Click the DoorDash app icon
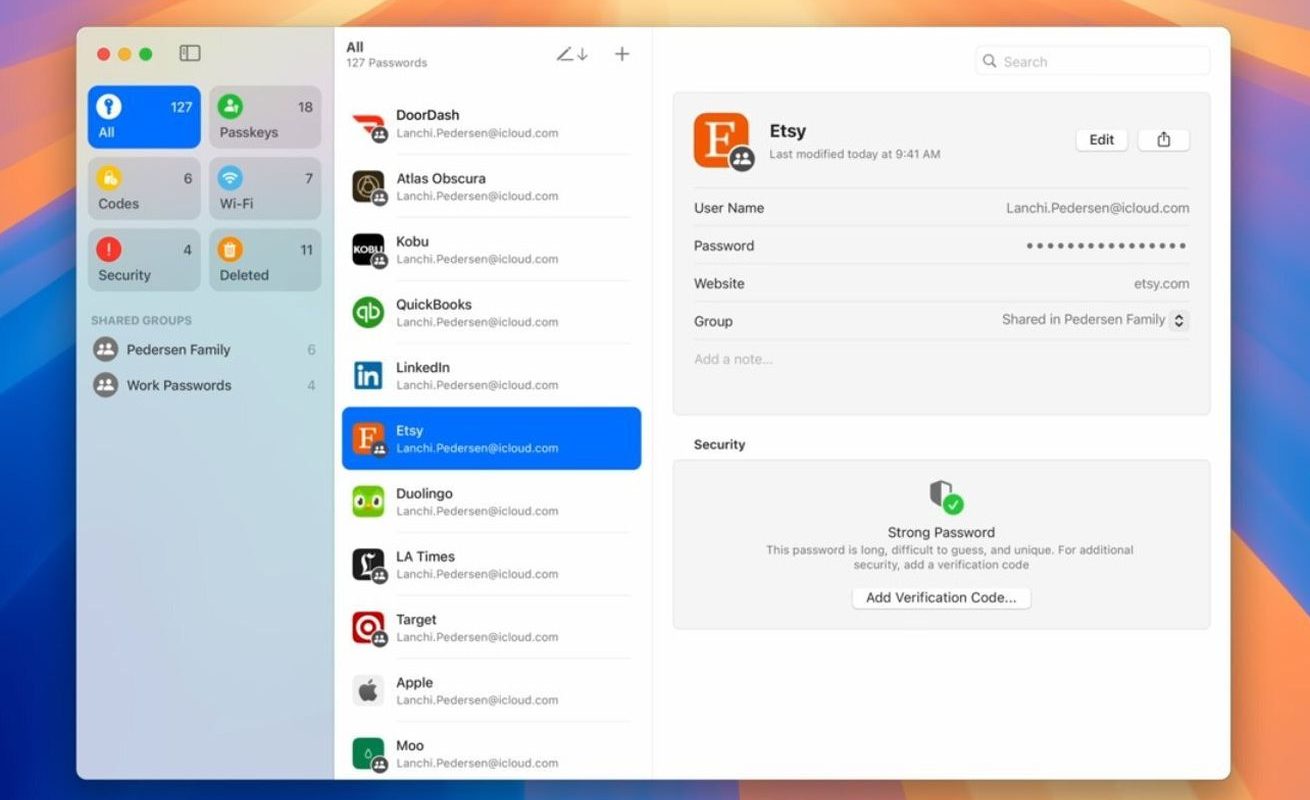1310x800 pixels. click(x=368, y=124)
